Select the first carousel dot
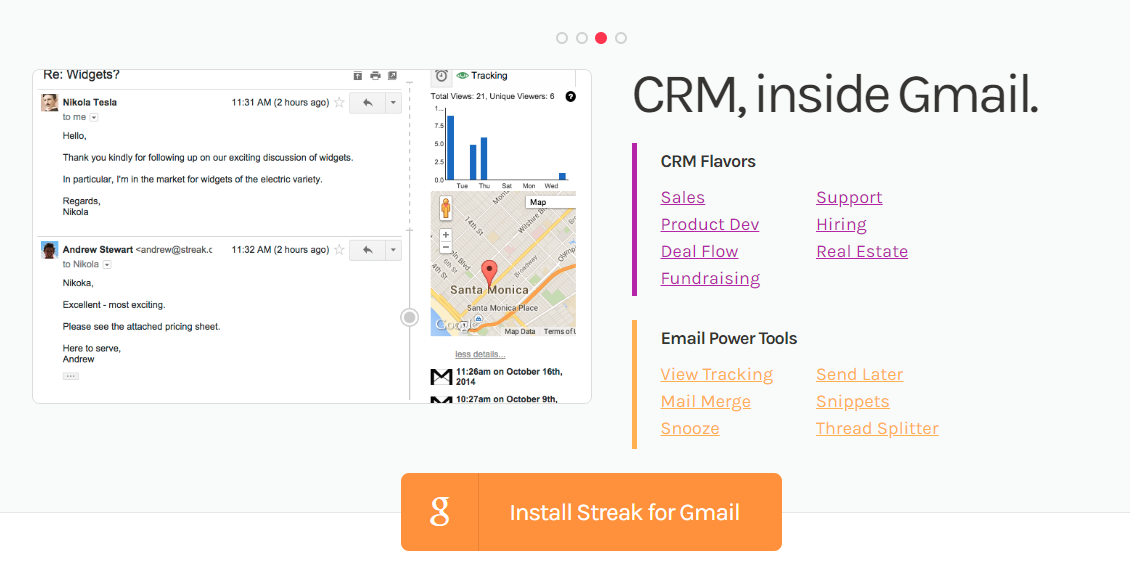1130x580 pixels. 562,38
